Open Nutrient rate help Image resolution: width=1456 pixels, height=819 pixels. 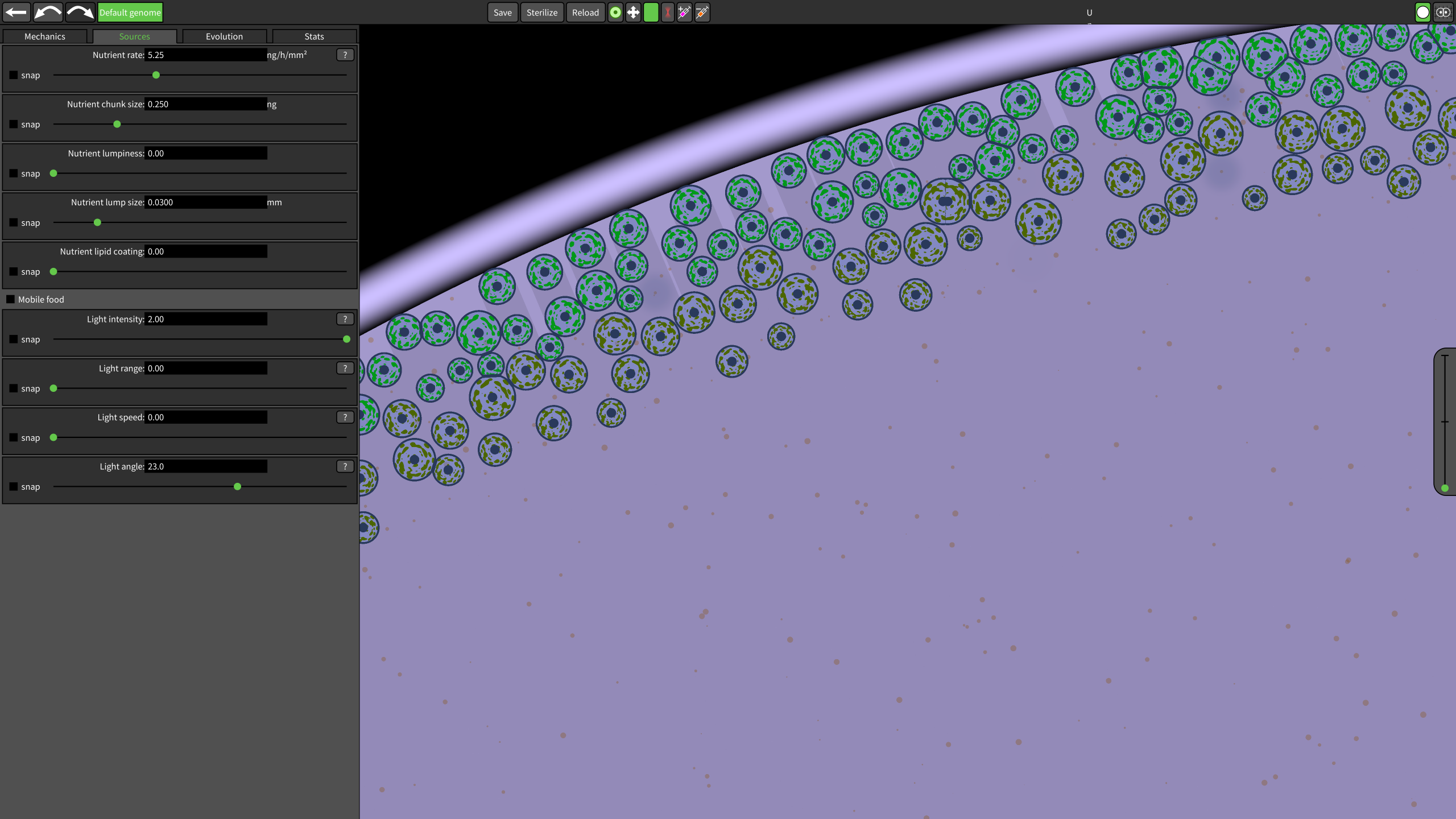coord(345,55)
